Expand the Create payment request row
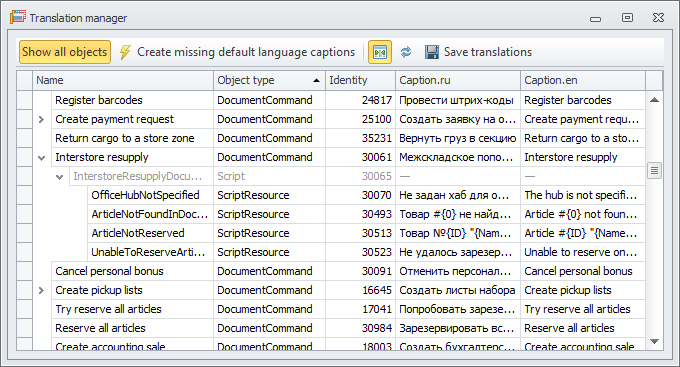 click(x=41, y=119)
